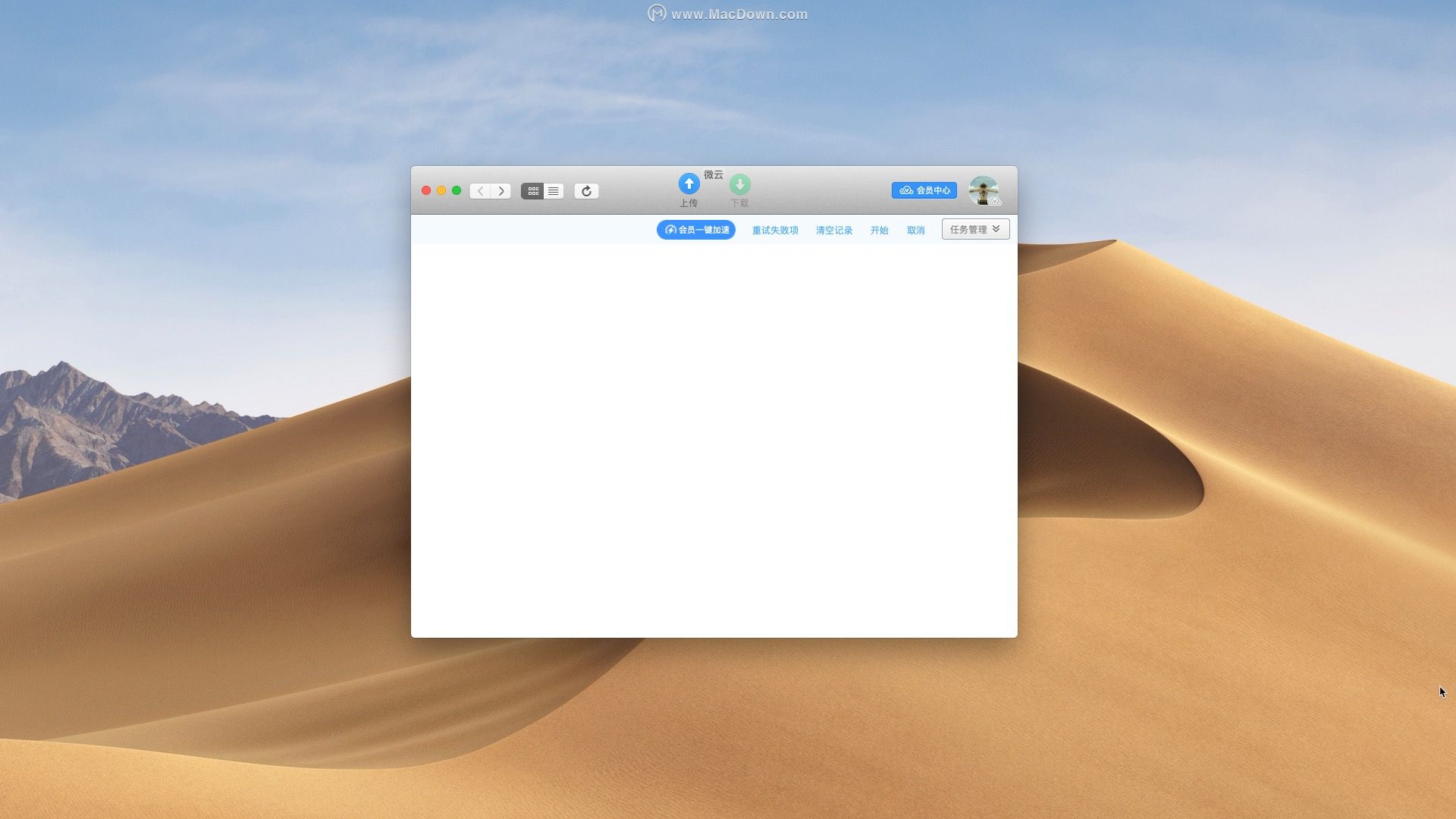
Task: Click the 开始 start link
Action: 879,231
